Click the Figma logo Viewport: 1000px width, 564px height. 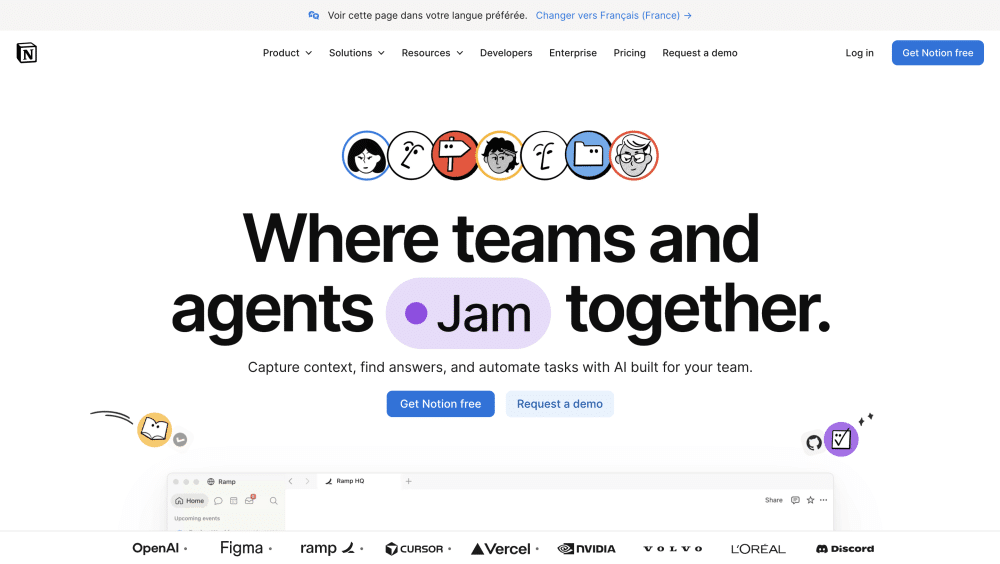click(241, 548)
